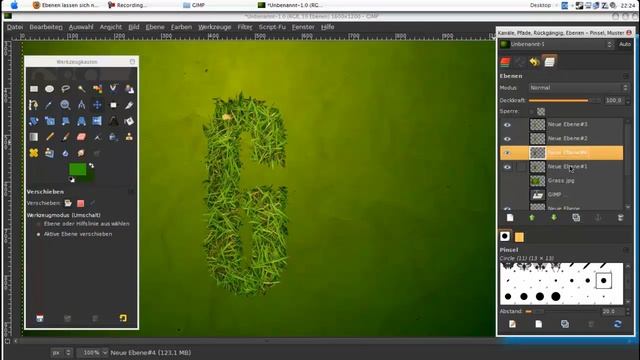Click the Layers tab icon in dock
This screenshot has width=640, height=360.
[x=550, y=62]
